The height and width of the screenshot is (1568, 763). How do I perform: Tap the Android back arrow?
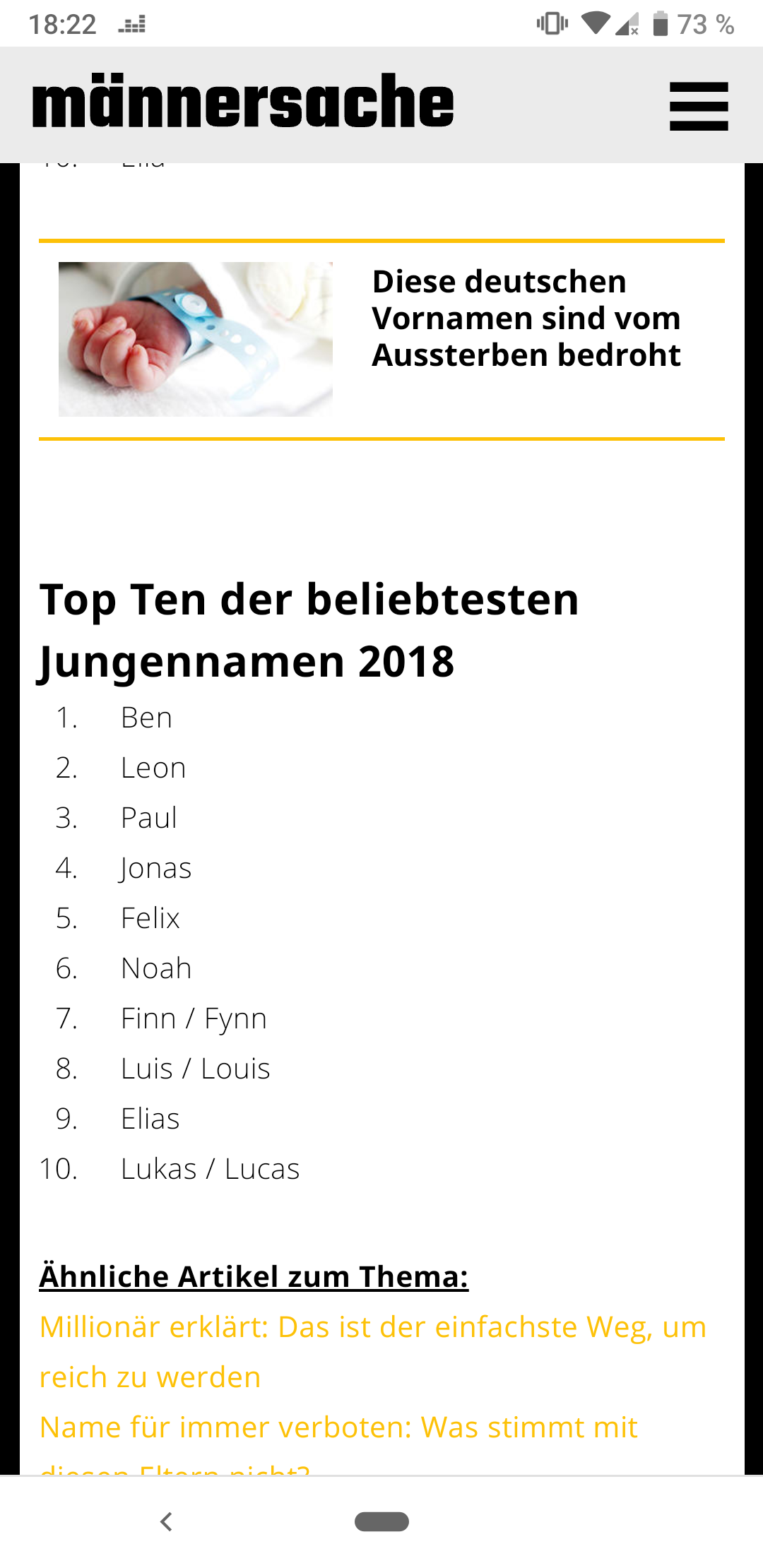point(167,1521)
